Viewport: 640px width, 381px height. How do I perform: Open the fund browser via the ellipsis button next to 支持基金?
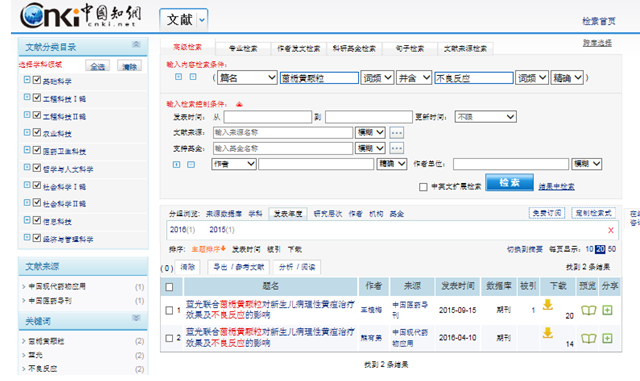click(396, 148)
